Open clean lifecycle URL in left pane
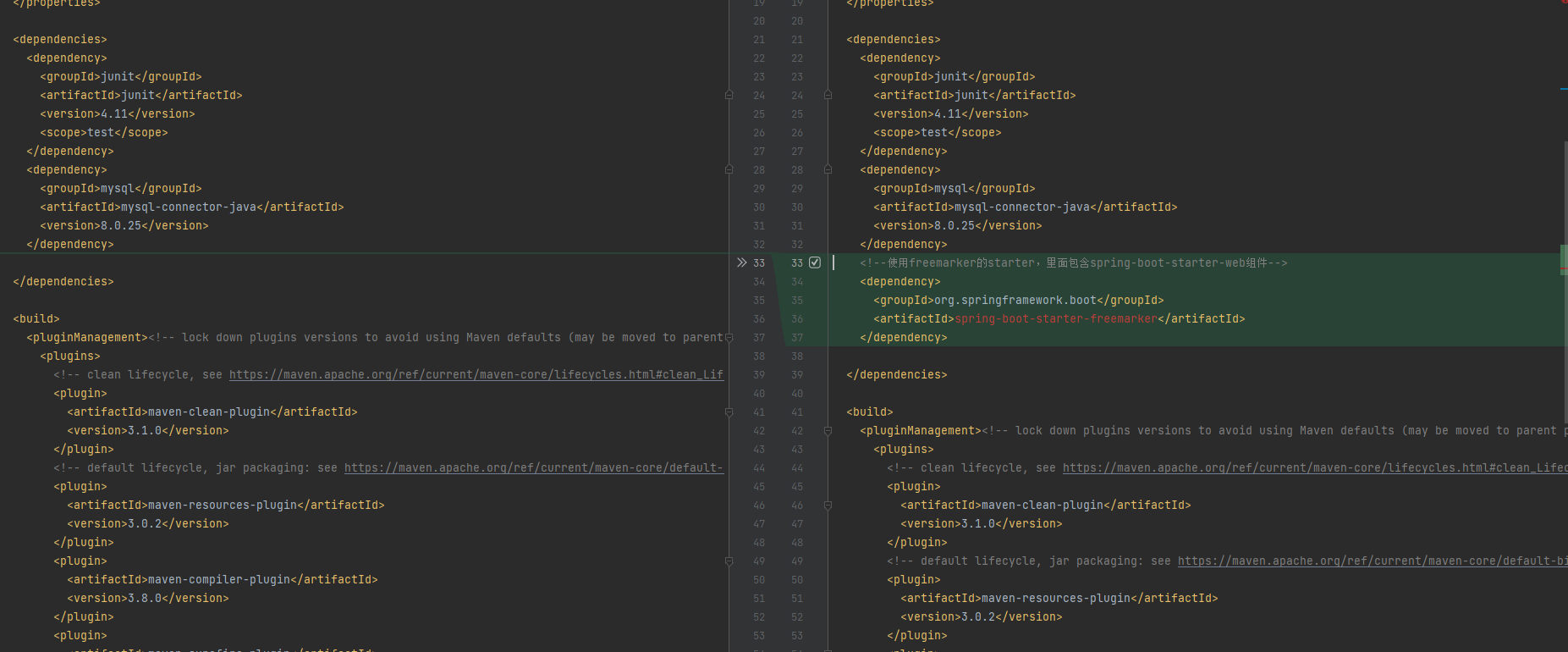Screen dimensions: 1568x652 click(x=476, y=374)
